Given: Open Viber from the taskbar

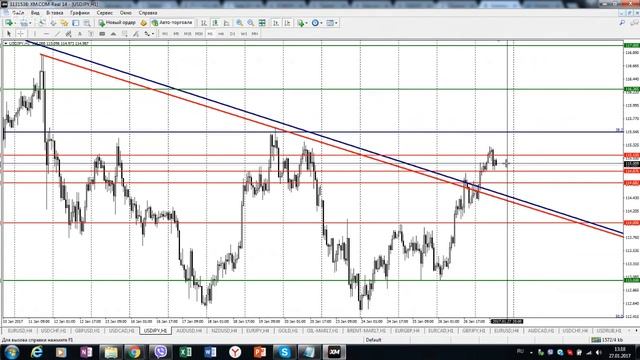Looking at the screenshot, I should [160, 352].
